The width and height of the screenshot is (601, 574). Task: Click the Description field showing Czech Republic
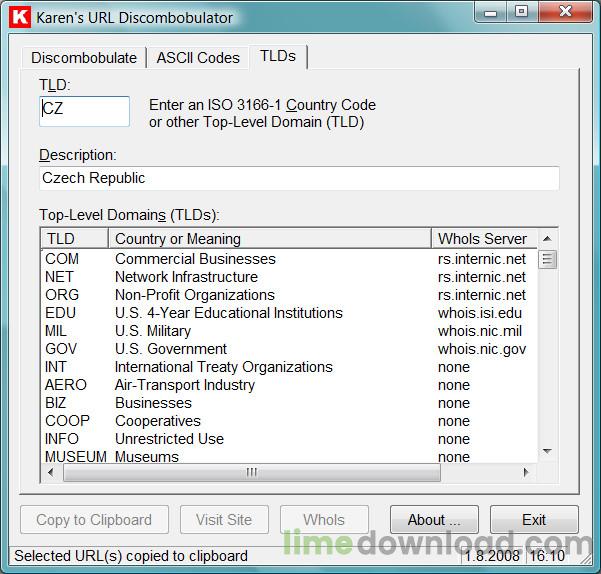(299, 178)
